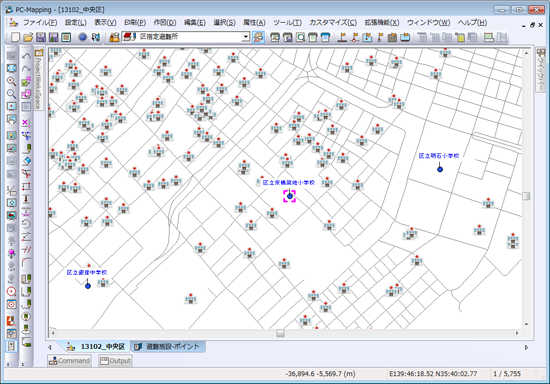The image size is (550, 384).
Task: Click the magnifier window icon in the top toolbar
Action: [300, 37]
